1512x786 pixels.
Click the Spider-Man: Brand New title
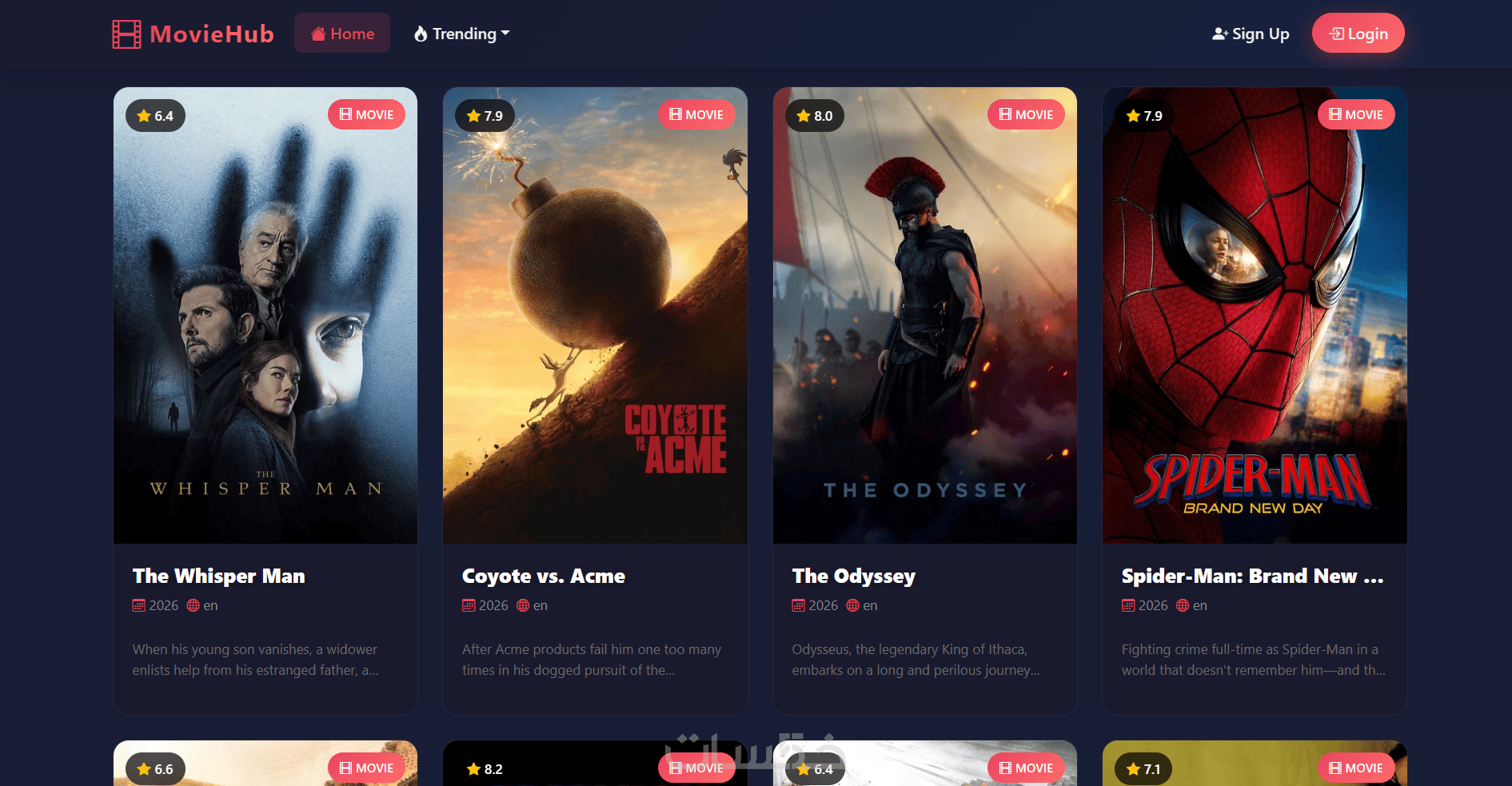tap(1252, 577)
